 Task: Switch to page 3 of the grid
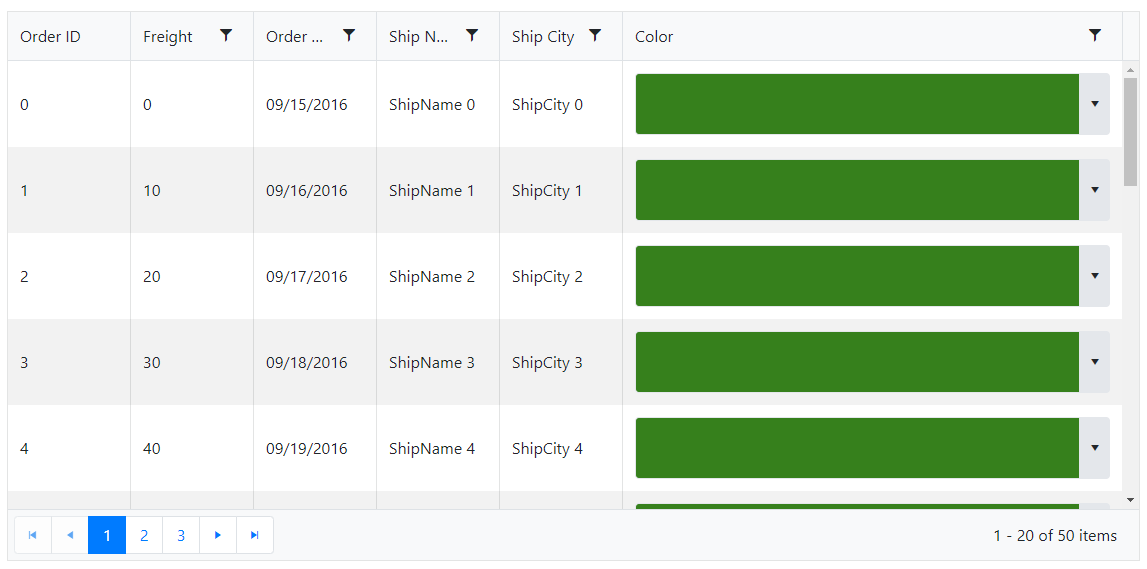[181, 535]
